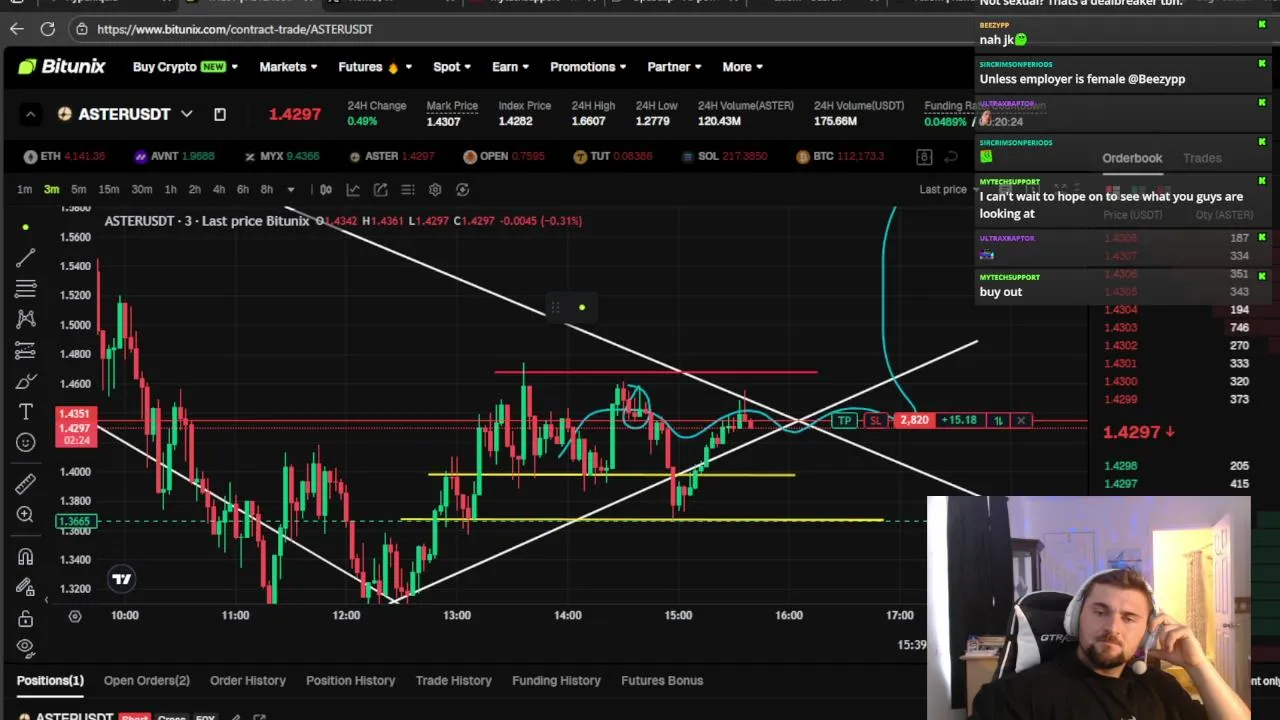Switch to the Open Orders(2) tab

click(x=146, y=680)
